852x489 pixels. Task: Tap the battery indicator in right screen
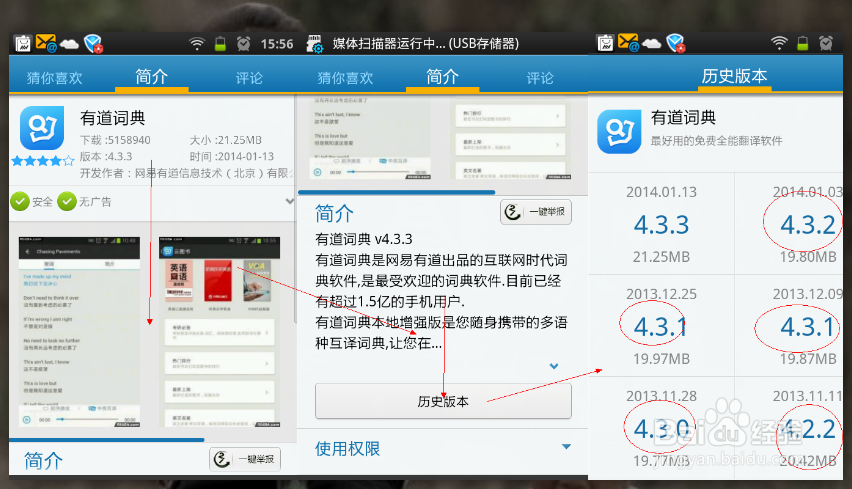point(803,43)
